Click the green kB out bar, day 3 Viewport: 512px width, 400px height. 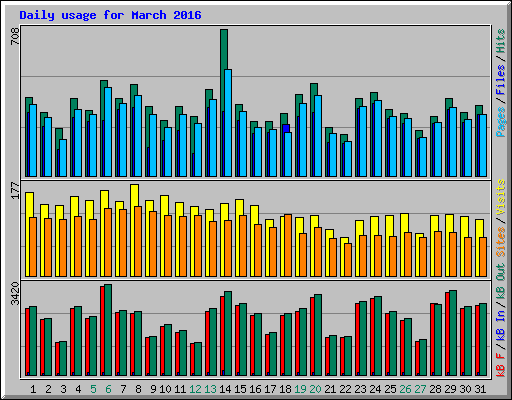coord(63,359)
